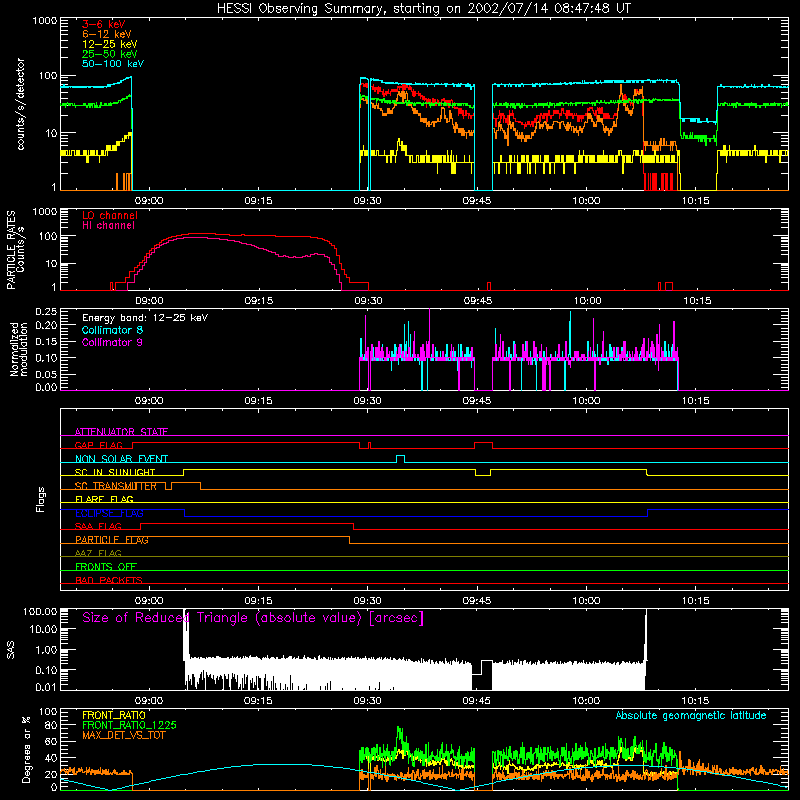
Task: Select the FLARE_FLAG label
Action: click(104, 499)
